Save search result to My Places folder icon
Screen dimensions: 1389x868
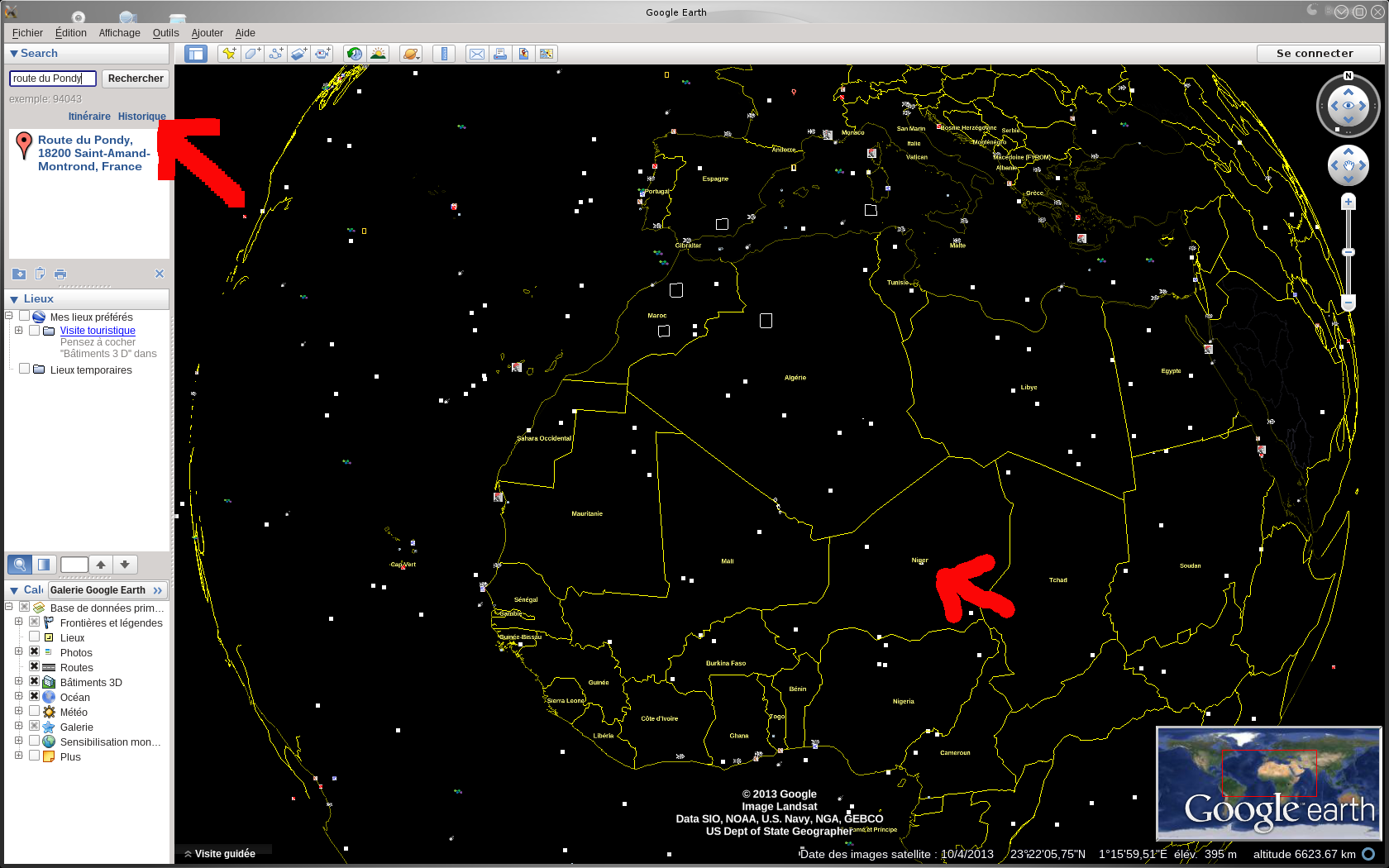pos(19,274)
